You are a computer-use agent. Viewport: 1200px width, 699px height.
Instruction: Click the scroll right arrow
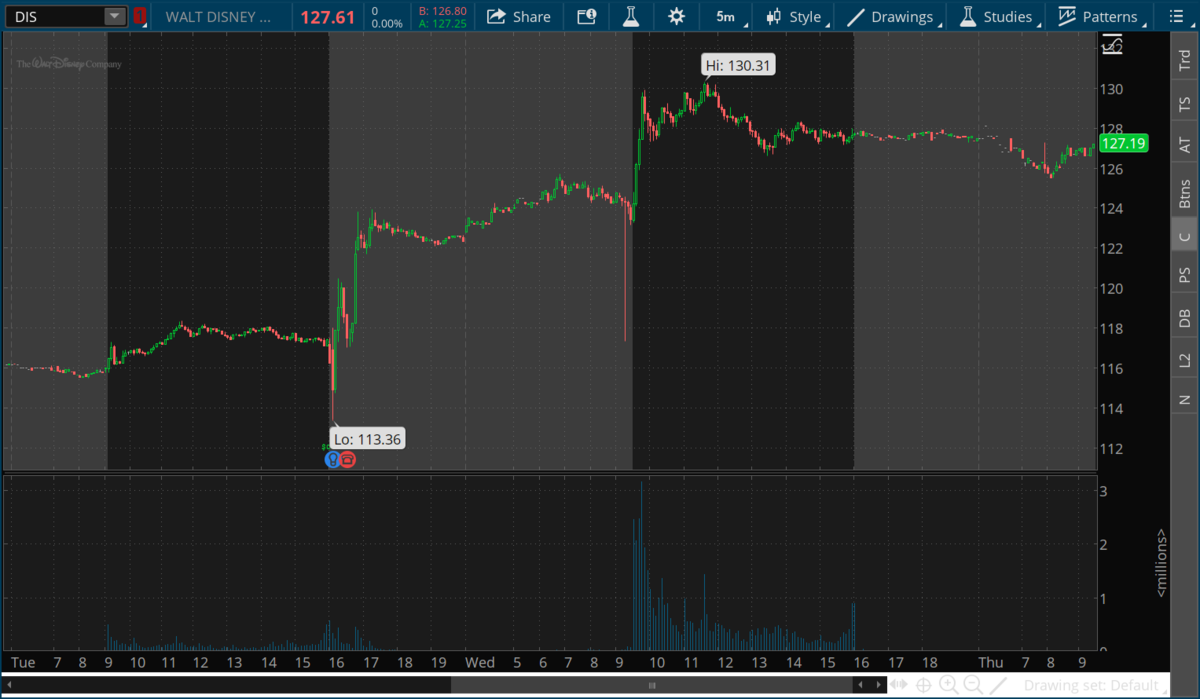pyautogui.click(x=879, y=685)
